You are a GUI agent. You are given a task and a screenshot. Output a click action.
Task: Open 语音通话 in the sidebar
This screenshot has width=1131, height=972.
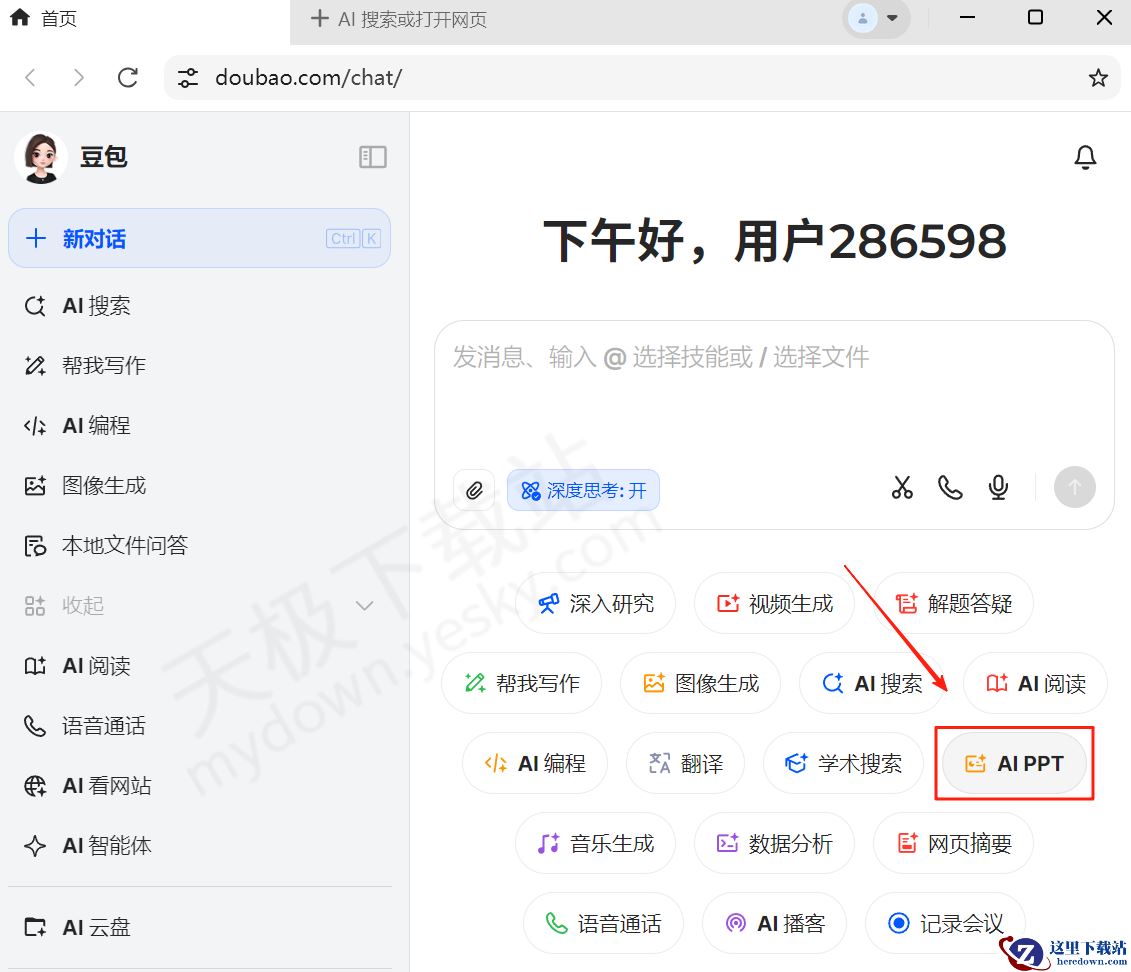point(200,725)
